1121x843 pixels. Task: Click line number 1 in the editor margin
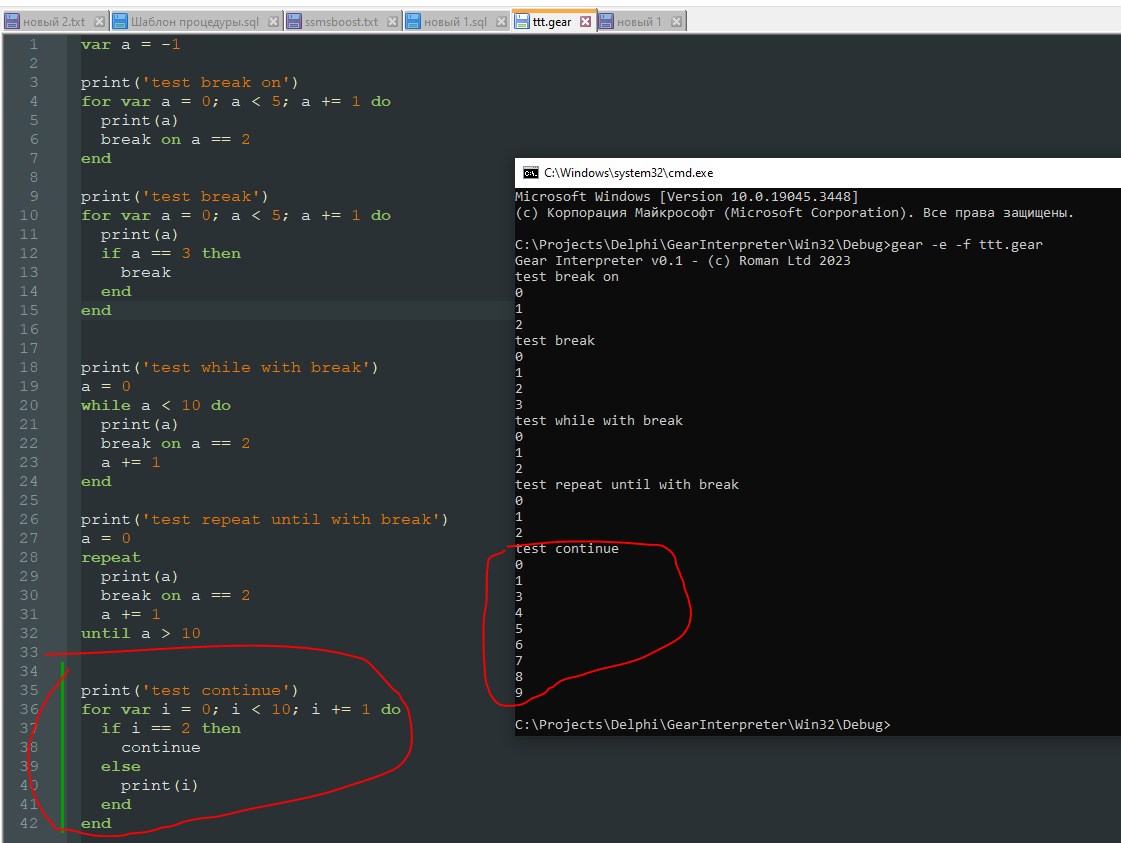click(33, 44)
